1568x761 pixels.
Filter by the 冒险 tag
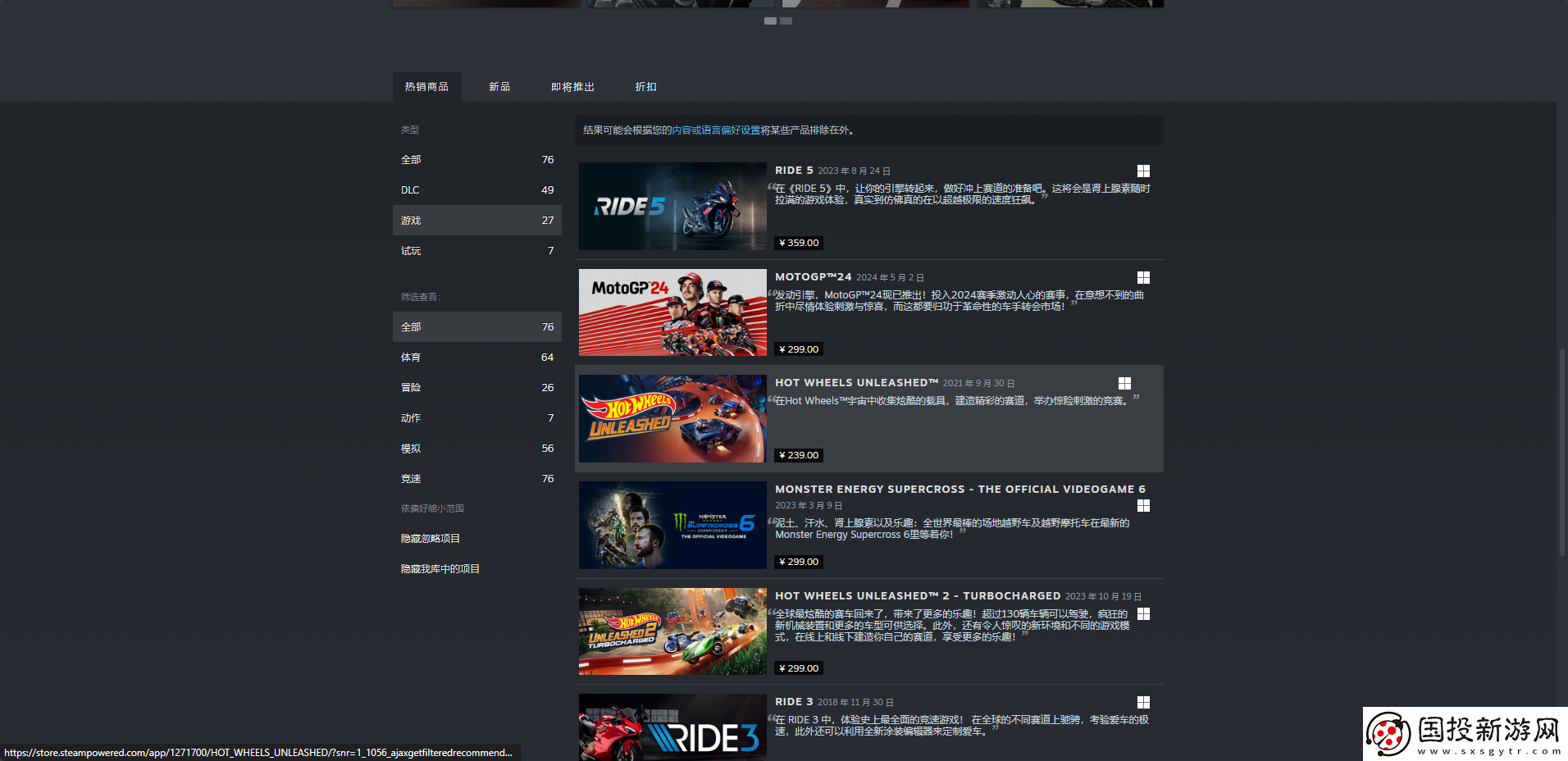coord(477,387)
